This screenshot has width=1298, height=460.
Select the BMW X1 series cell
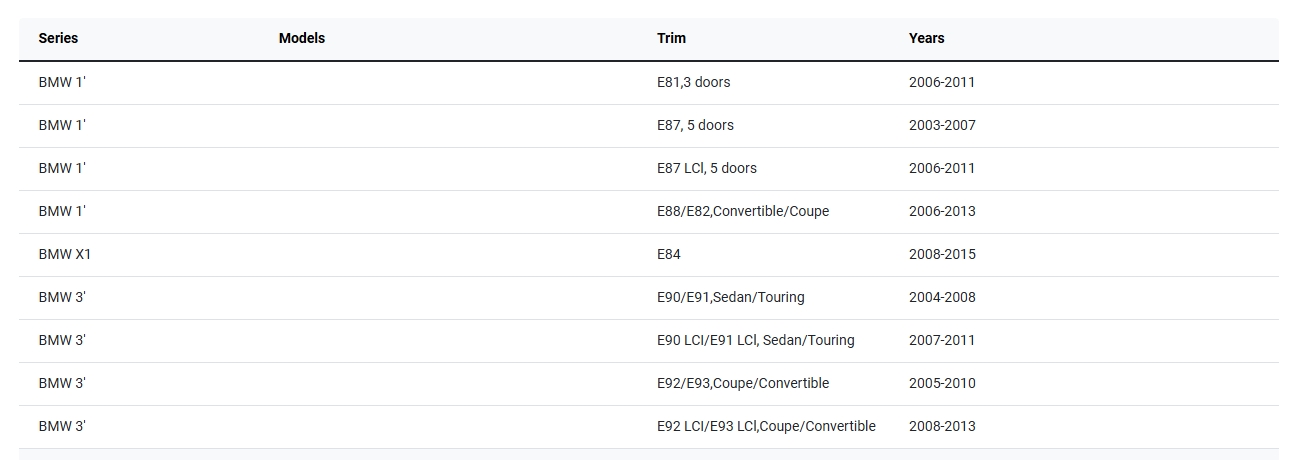64,254
